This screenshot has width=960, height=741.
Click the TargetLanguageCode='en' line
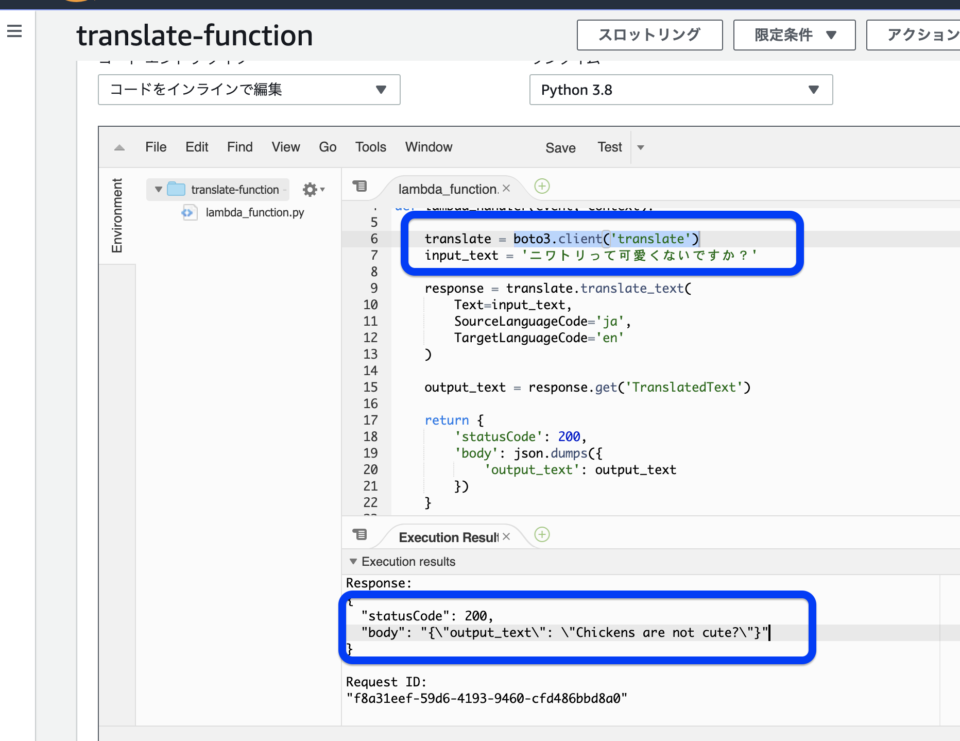tap(539, 338)
